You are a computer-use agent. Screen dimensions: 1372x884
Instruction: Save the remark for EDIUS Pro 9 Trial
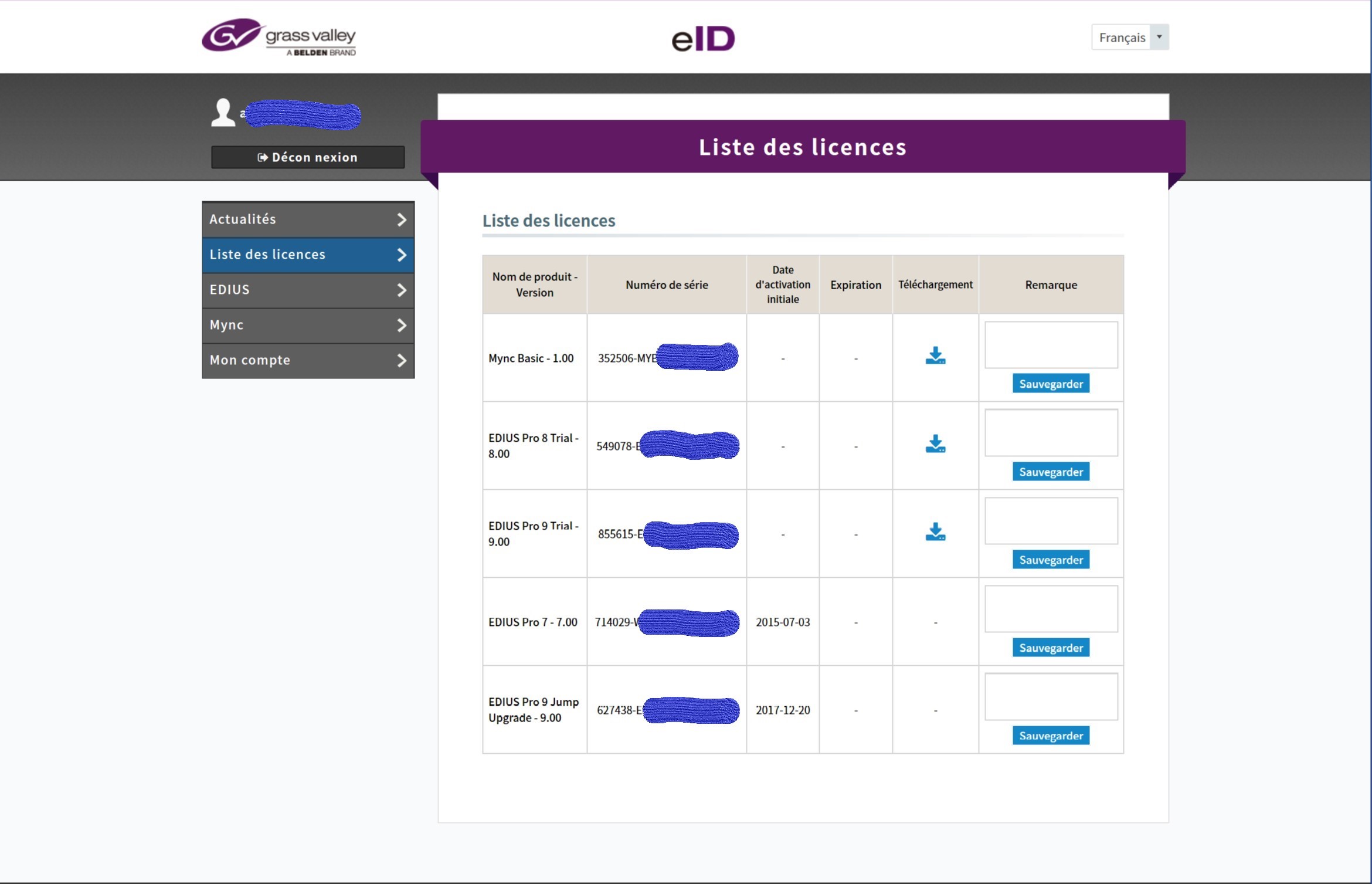tap(1051, 560)
